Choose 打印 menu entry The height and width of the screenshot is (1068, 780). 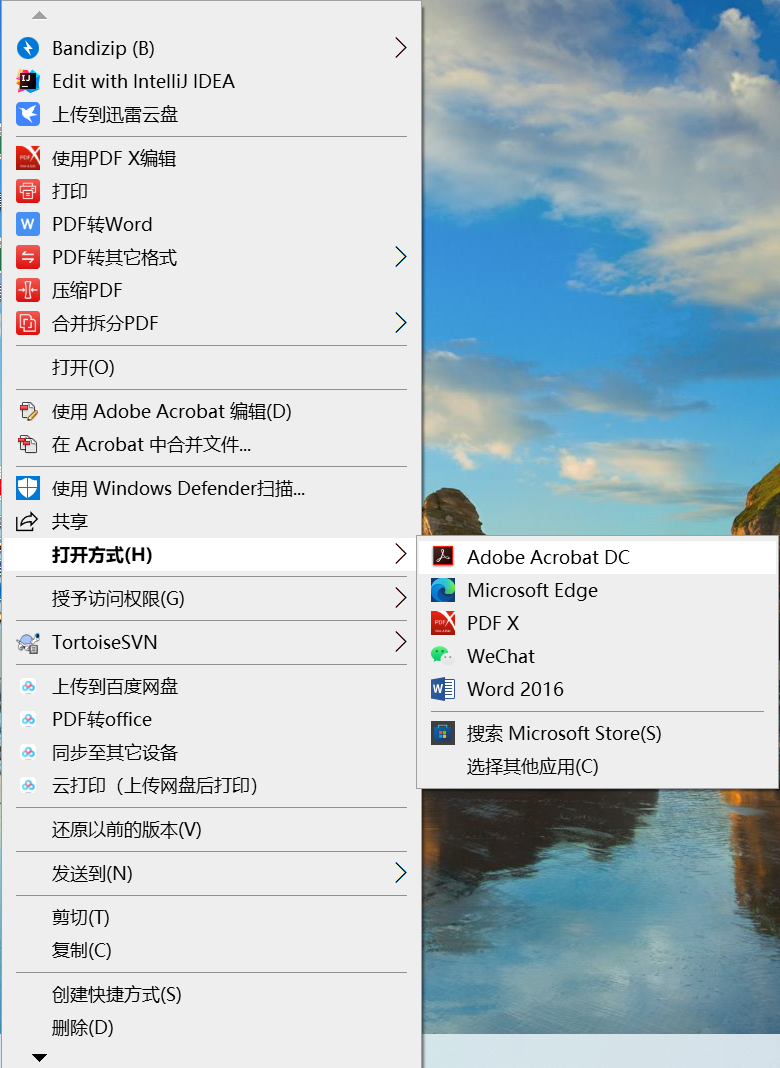[x=211, y=191]
